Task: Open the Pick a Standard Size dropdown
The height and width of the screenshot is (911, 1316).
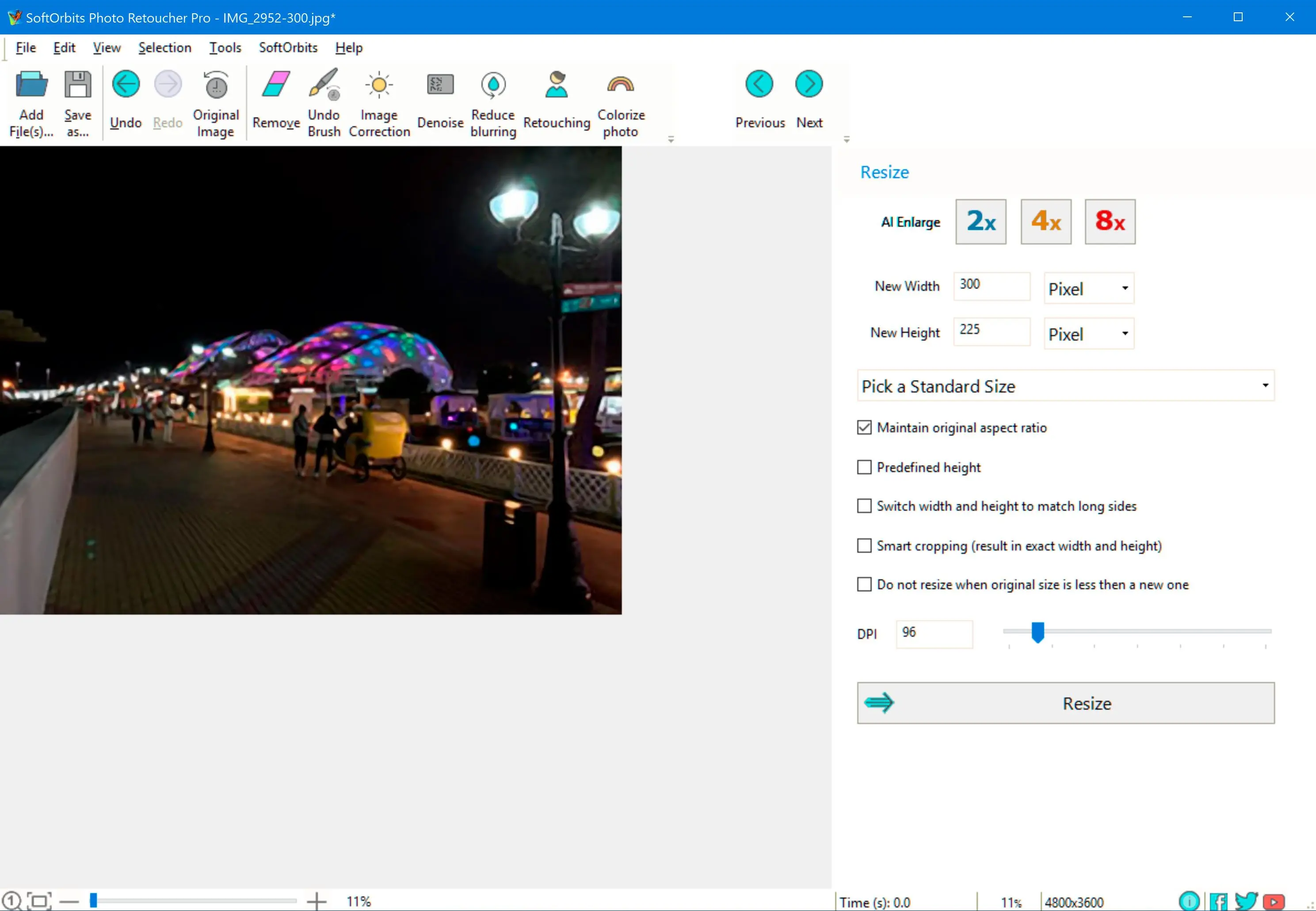Action: [1065, 385]
